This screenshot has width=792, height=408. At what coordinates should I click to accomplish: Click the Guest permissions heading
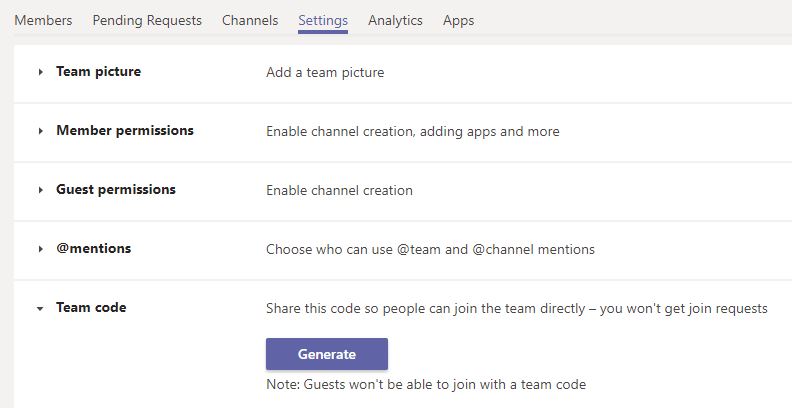click(116, 190)
